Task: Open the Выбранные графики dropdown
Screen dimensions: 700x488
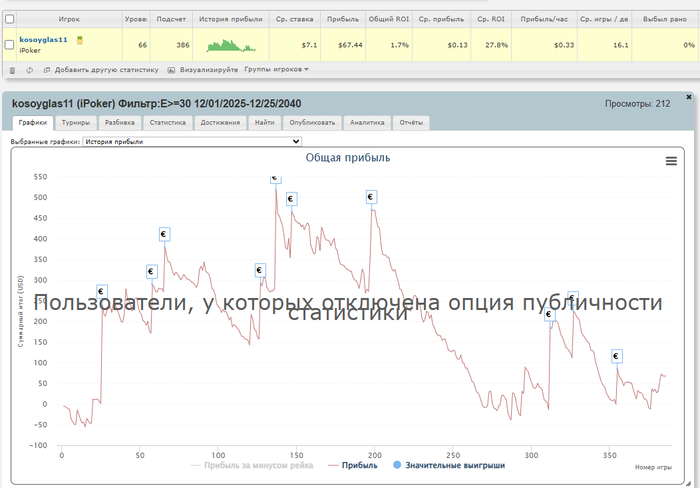Action: coord(192,142)
